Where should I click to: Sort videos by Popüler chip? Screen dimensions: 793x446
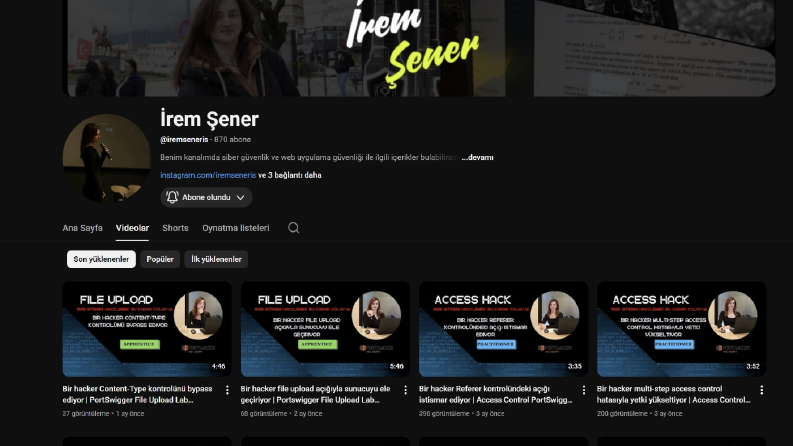pos(160,259)
